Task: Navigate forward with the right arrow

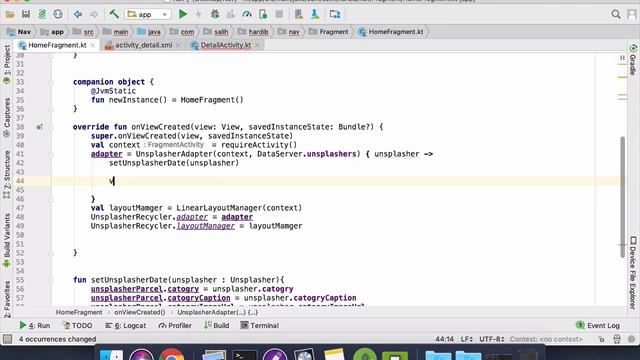Action: click(x=94, y=15)
